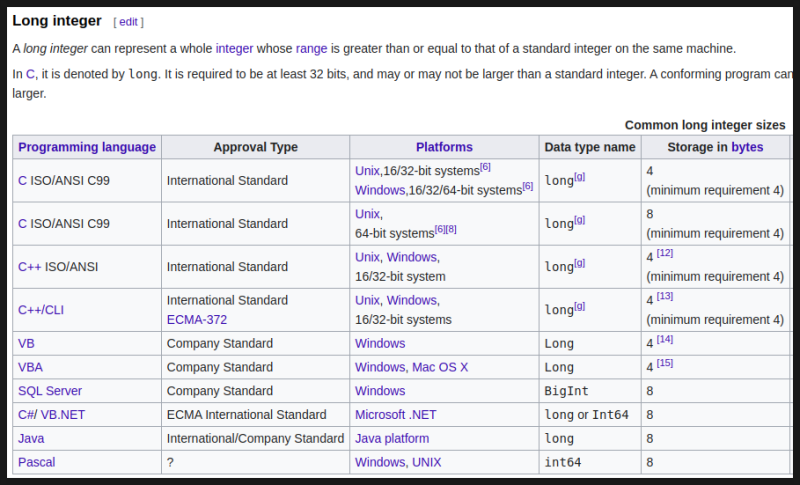Open the Microsoft .NET link

(395, 415)
